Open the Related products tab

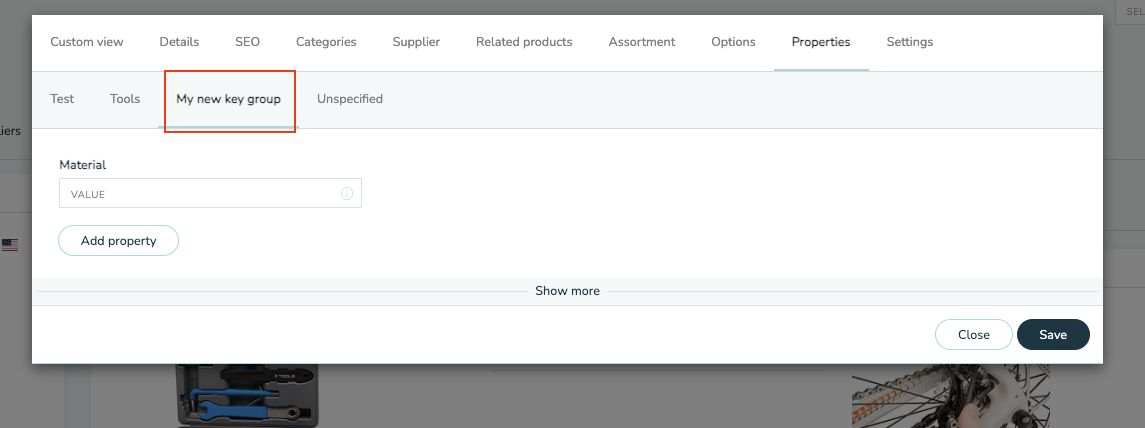tap(524, 42)
